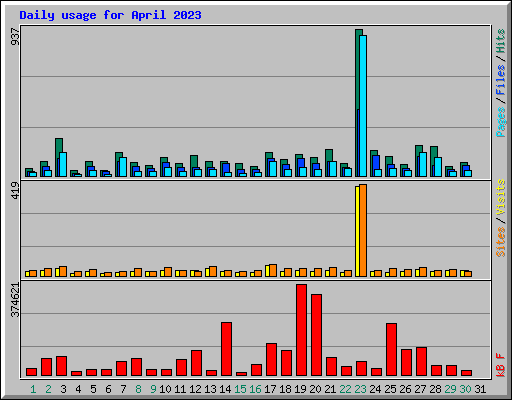
Task: Click day label 29 on the x-axis
Action: click(450, 389)
